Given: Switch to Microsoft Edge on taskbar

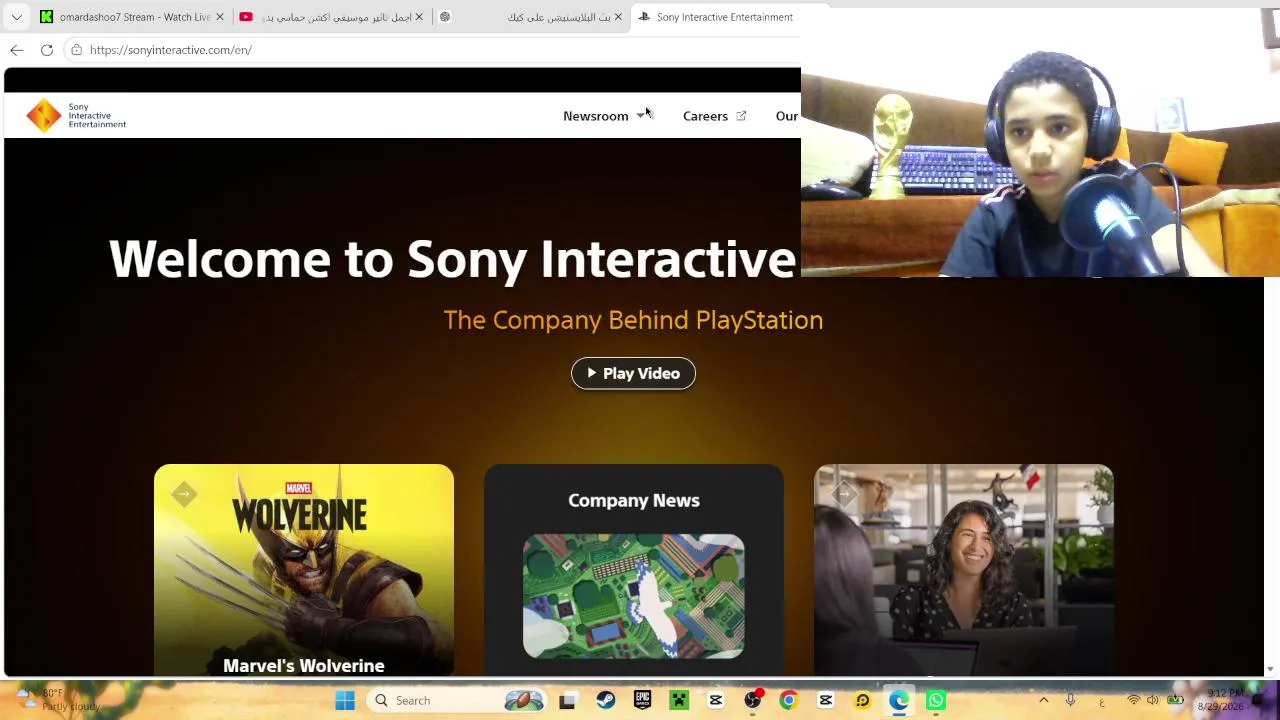Looking at the screenshot, I should pyautogui.click(x=899, y=700).
